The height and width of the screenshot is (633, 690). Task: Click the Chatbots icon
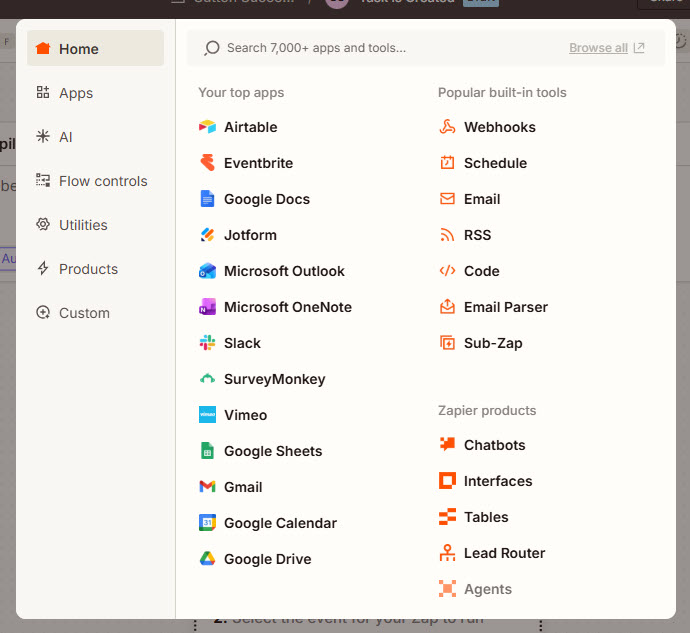click(x=447, y=445)
